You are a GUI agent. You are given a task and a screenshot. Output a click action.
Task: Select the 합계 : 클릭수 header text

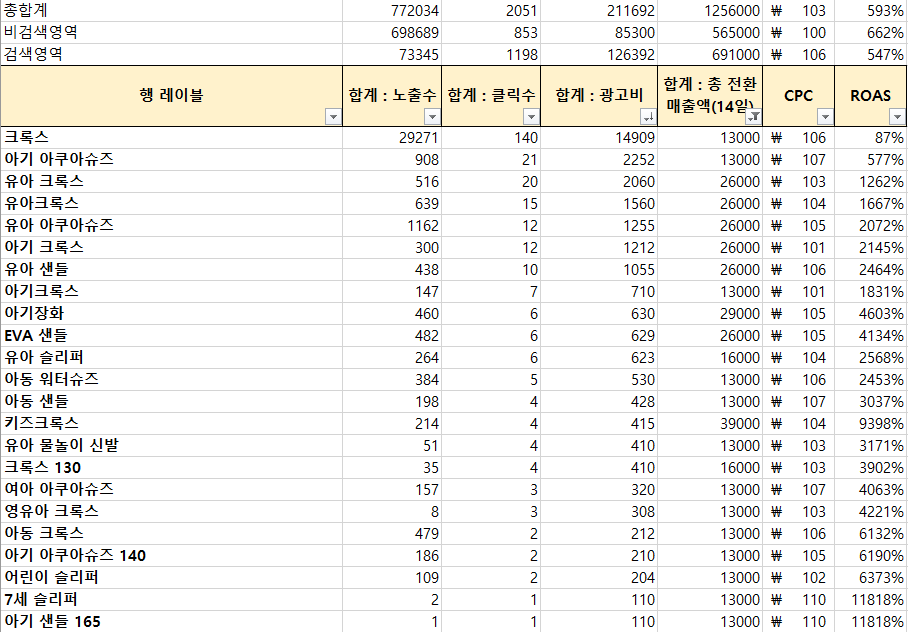[x=491, y=96]
